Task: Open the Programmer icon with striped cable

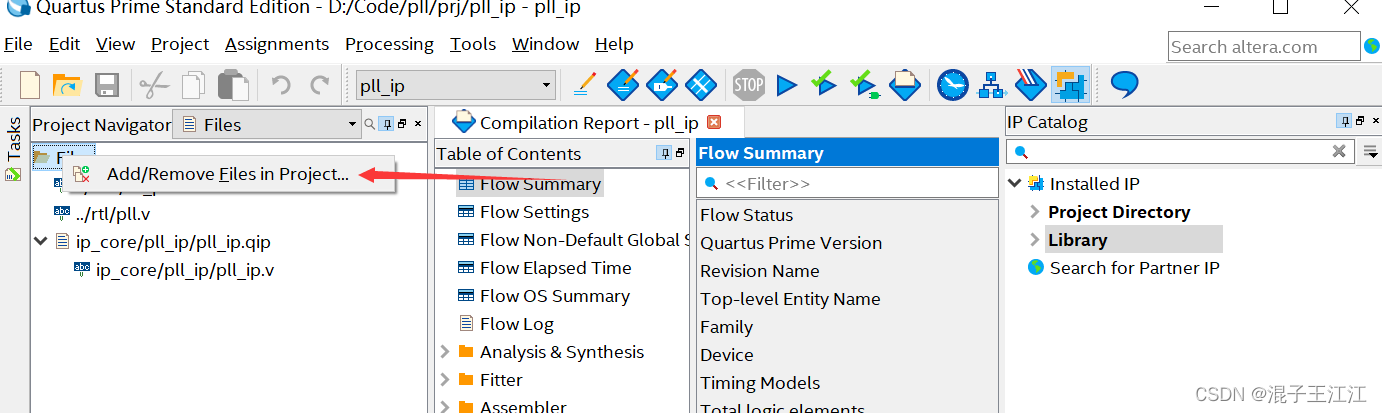Action: pyautogui.click(x=1030, y=84)
